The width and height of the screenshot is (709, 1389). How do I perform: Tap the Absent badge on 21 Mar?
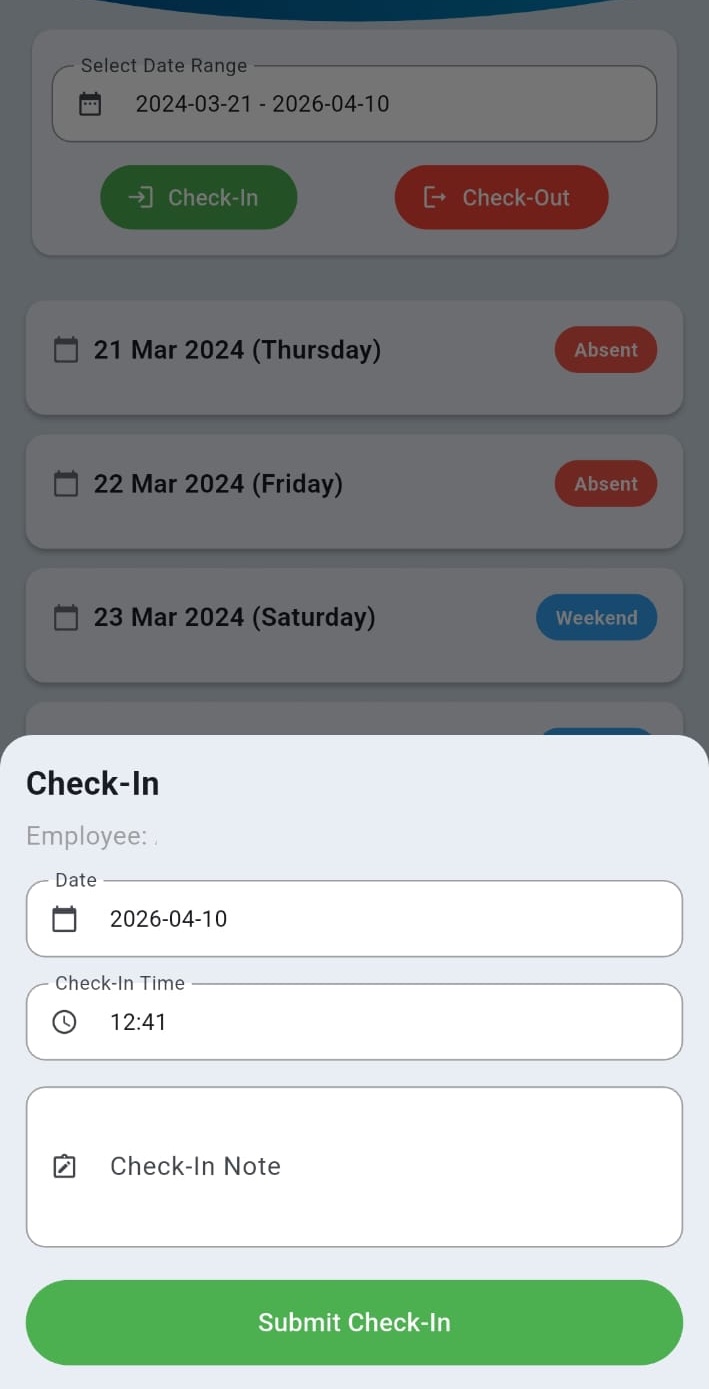606,350
